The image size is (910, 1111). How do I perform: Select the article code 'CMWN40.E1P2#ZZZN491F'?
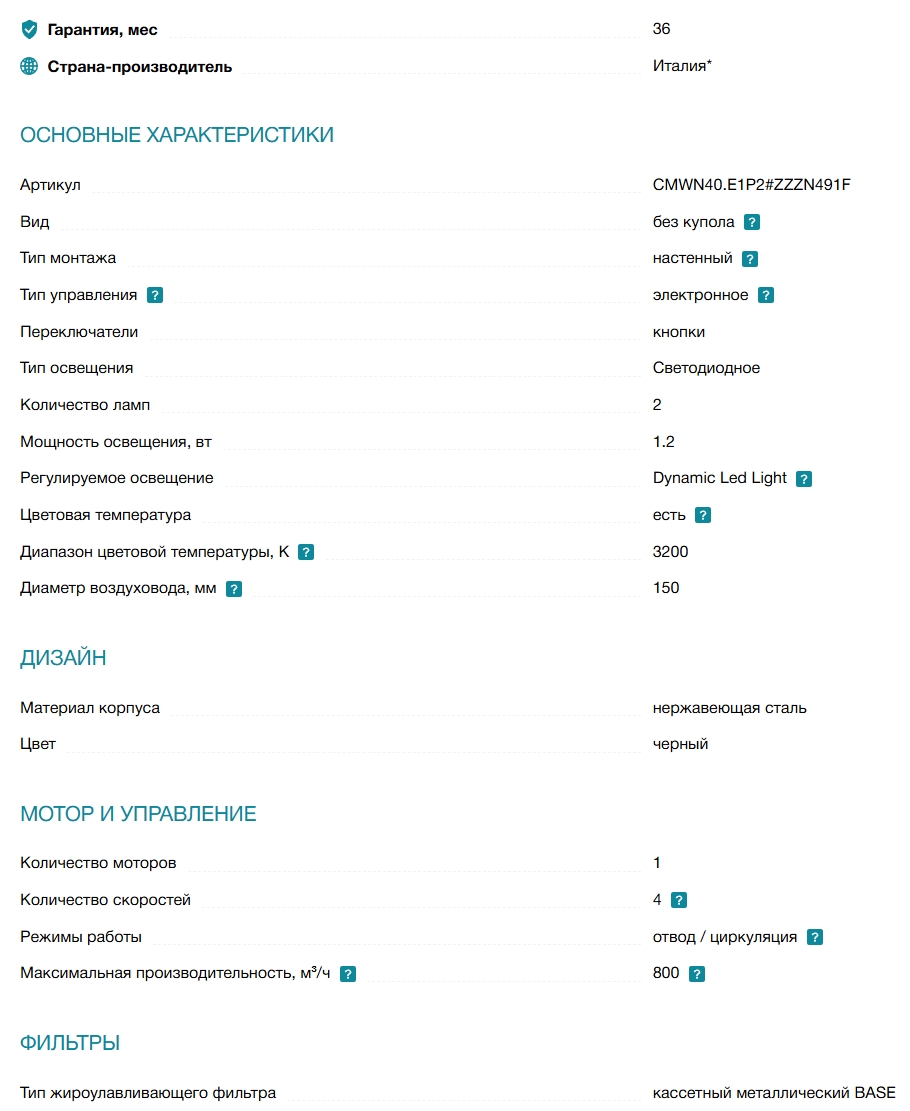tap(751, 185)
